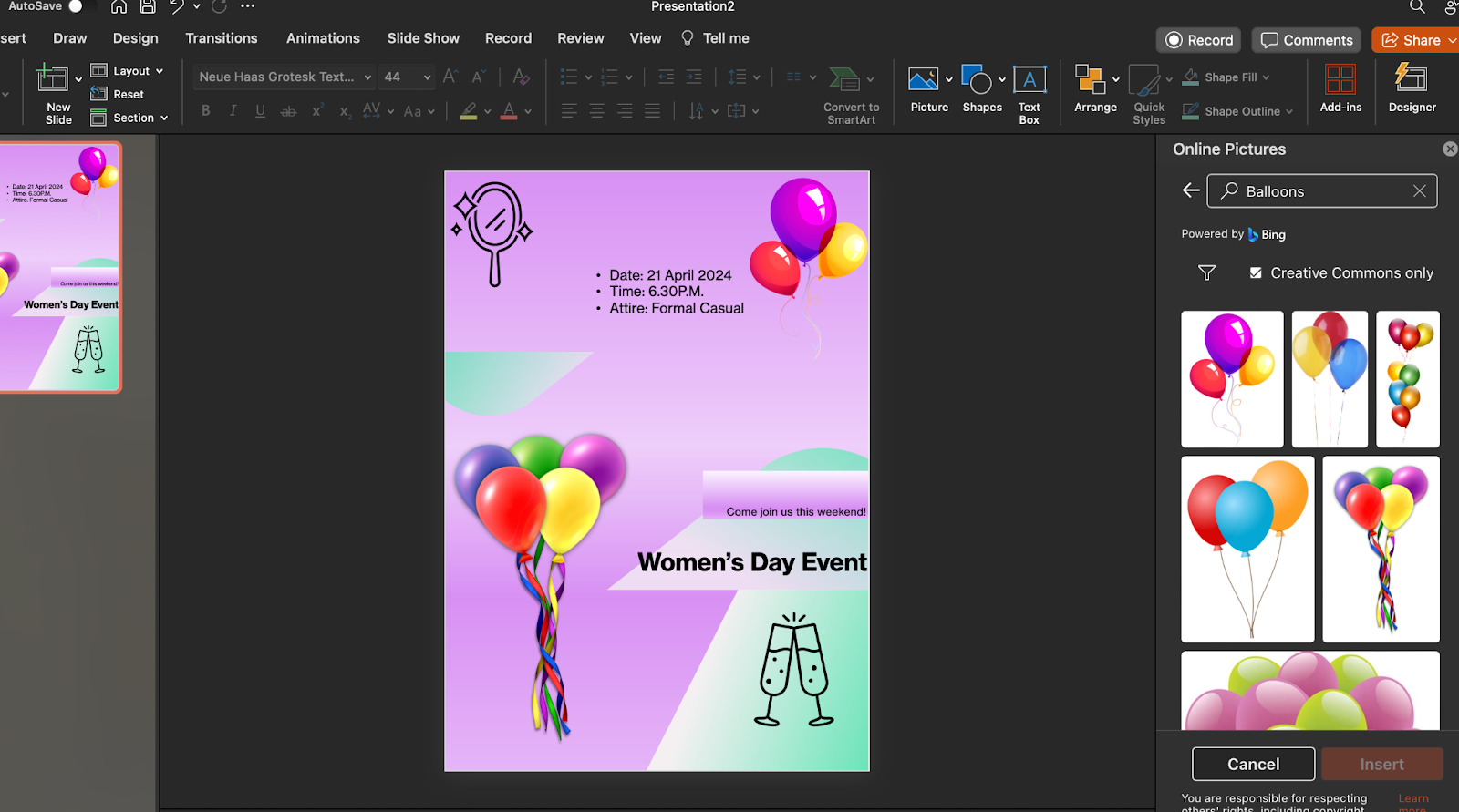The image size is (1459, 812).
Task: Go back using the panel's arrow
Action: tap(1190, 190)
